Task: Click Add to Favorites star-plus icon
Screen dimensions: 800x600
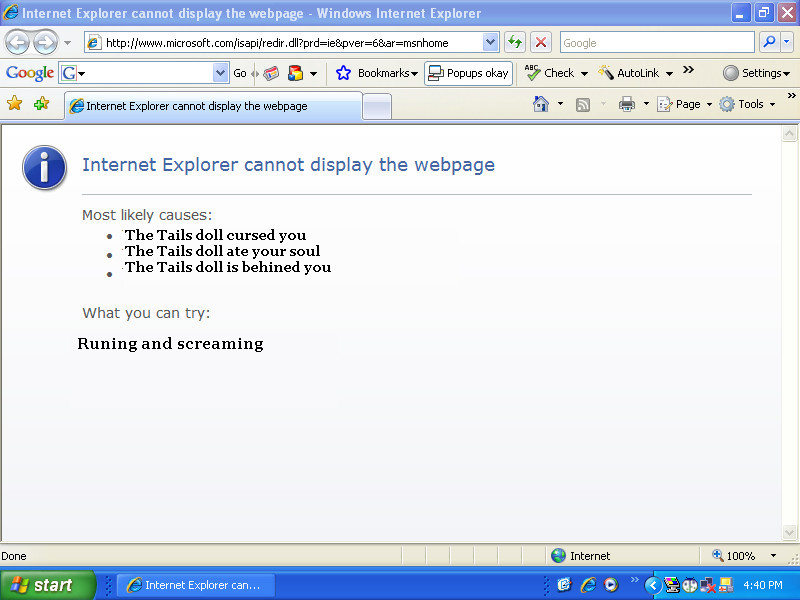Action: pos(41,104)
